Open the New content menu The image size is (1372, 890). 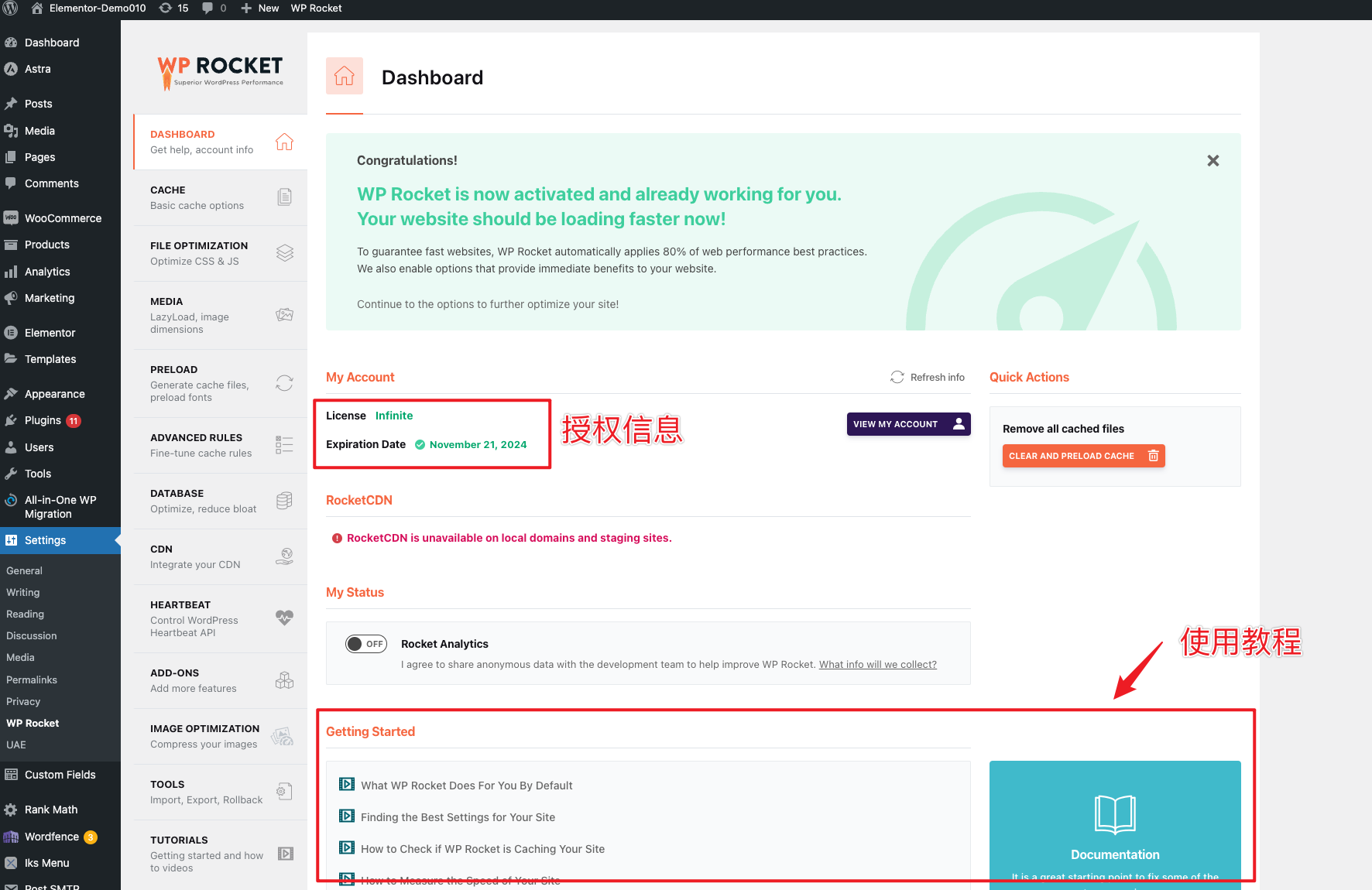coord(260,9)
